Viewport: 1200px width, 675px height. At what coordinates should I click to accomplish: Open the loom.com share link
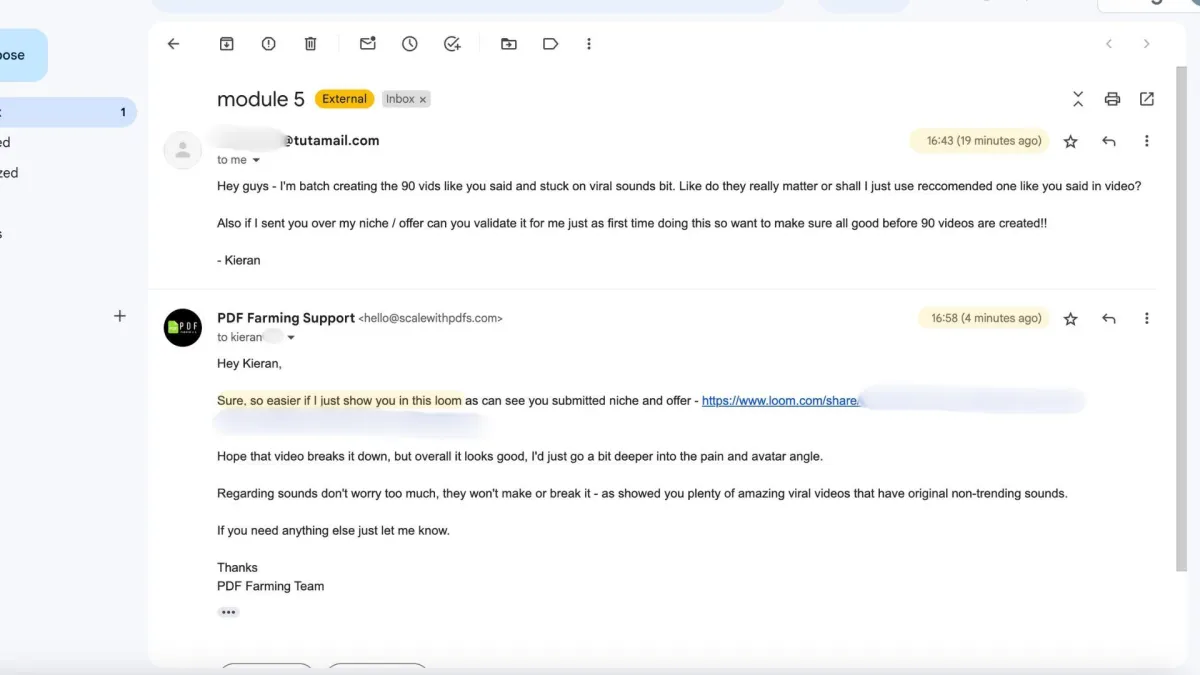click(x=780, y=401)
